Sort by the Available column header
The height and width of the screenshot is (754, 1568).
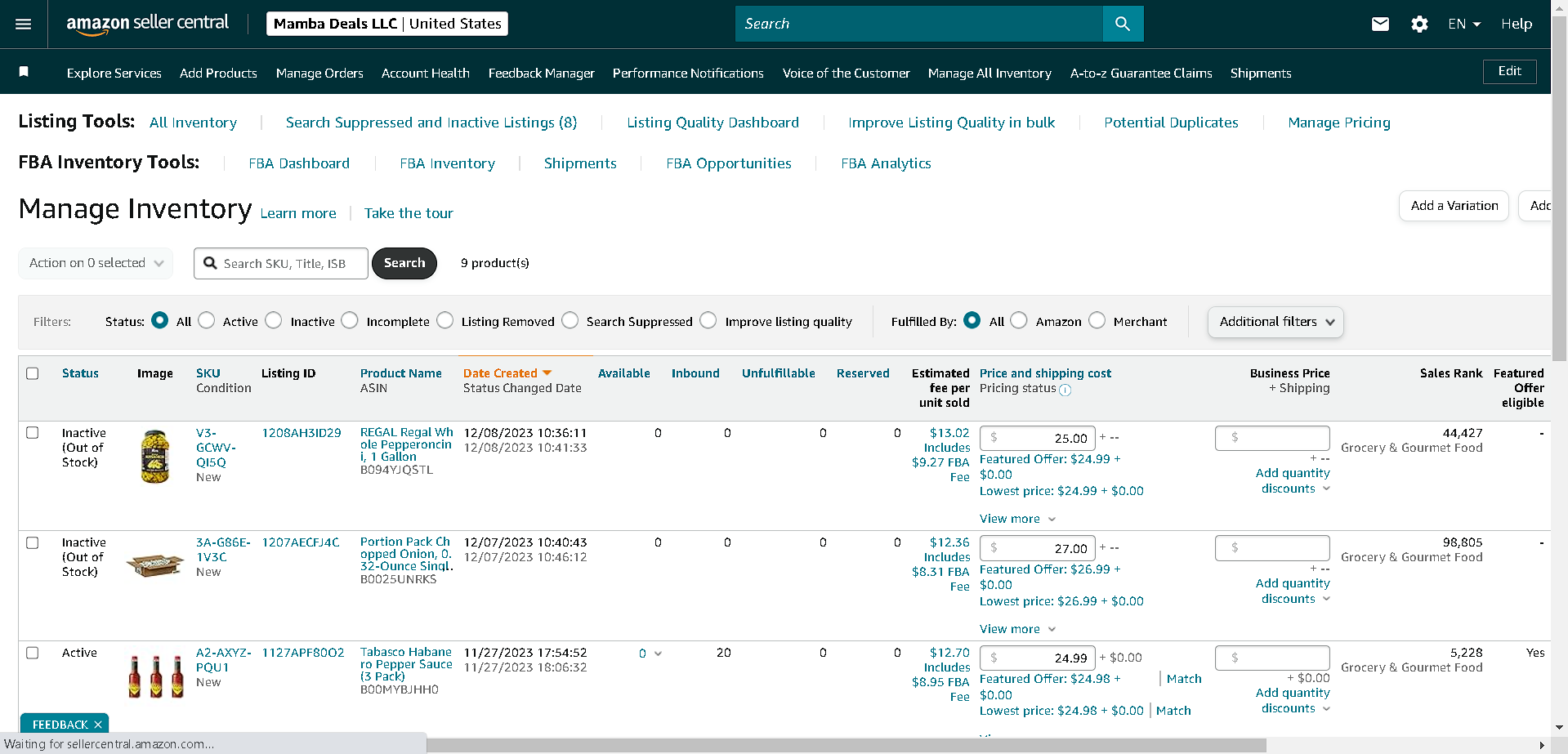pyautogui.click(x=624, y=373)
